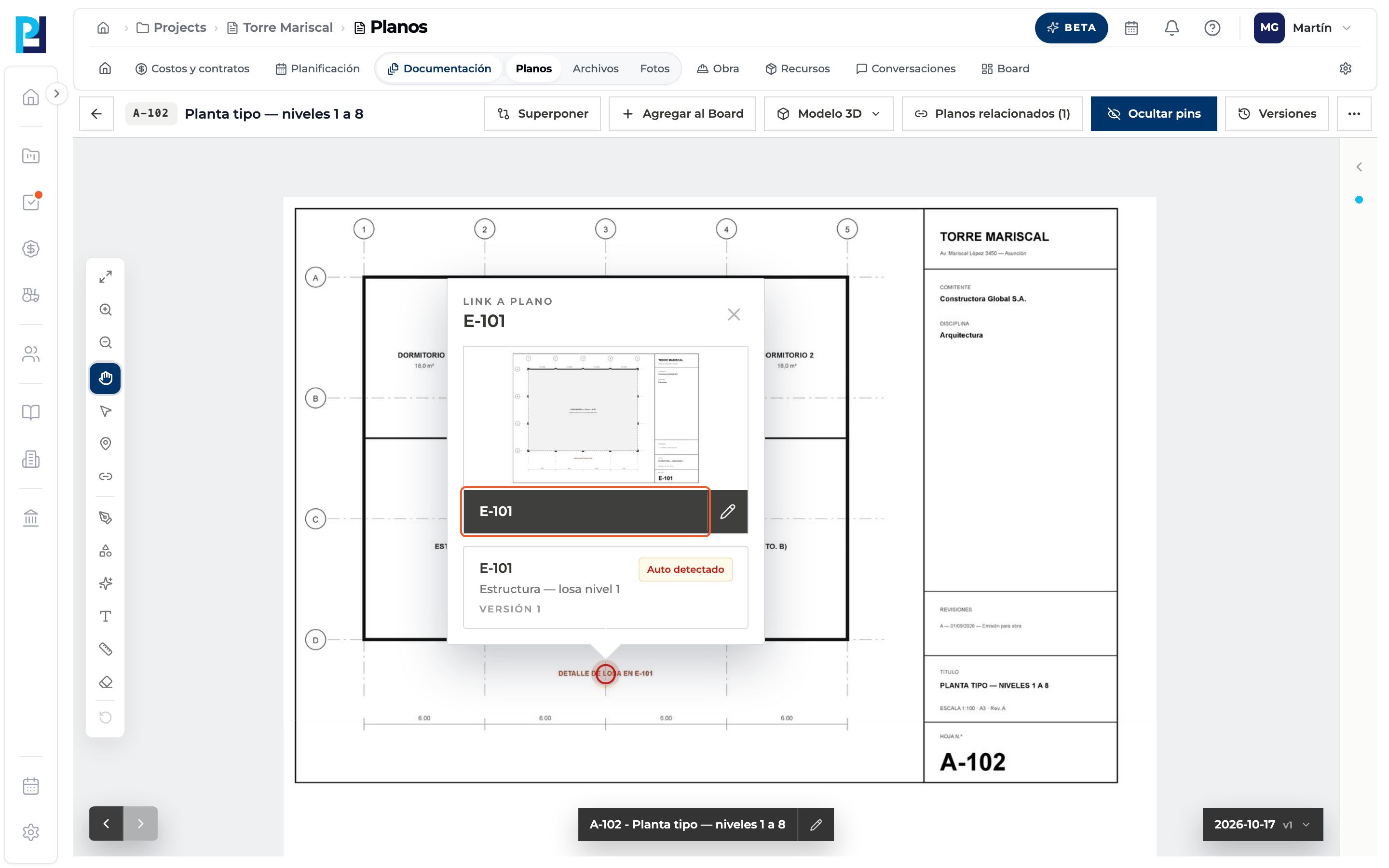Toggle Ocultar pins button
Image resolution: width=1389 pixels, height=868 pixels.
pos(1153,114)
